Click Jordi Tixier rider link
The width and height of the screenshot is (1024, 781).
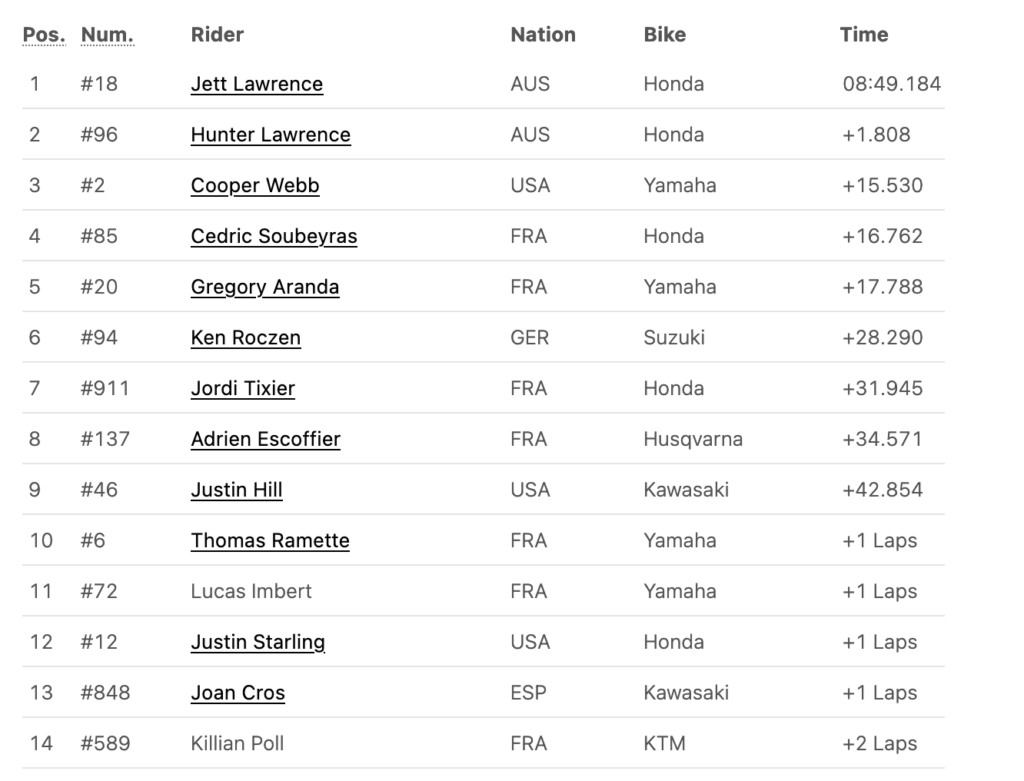click(243, 389)
